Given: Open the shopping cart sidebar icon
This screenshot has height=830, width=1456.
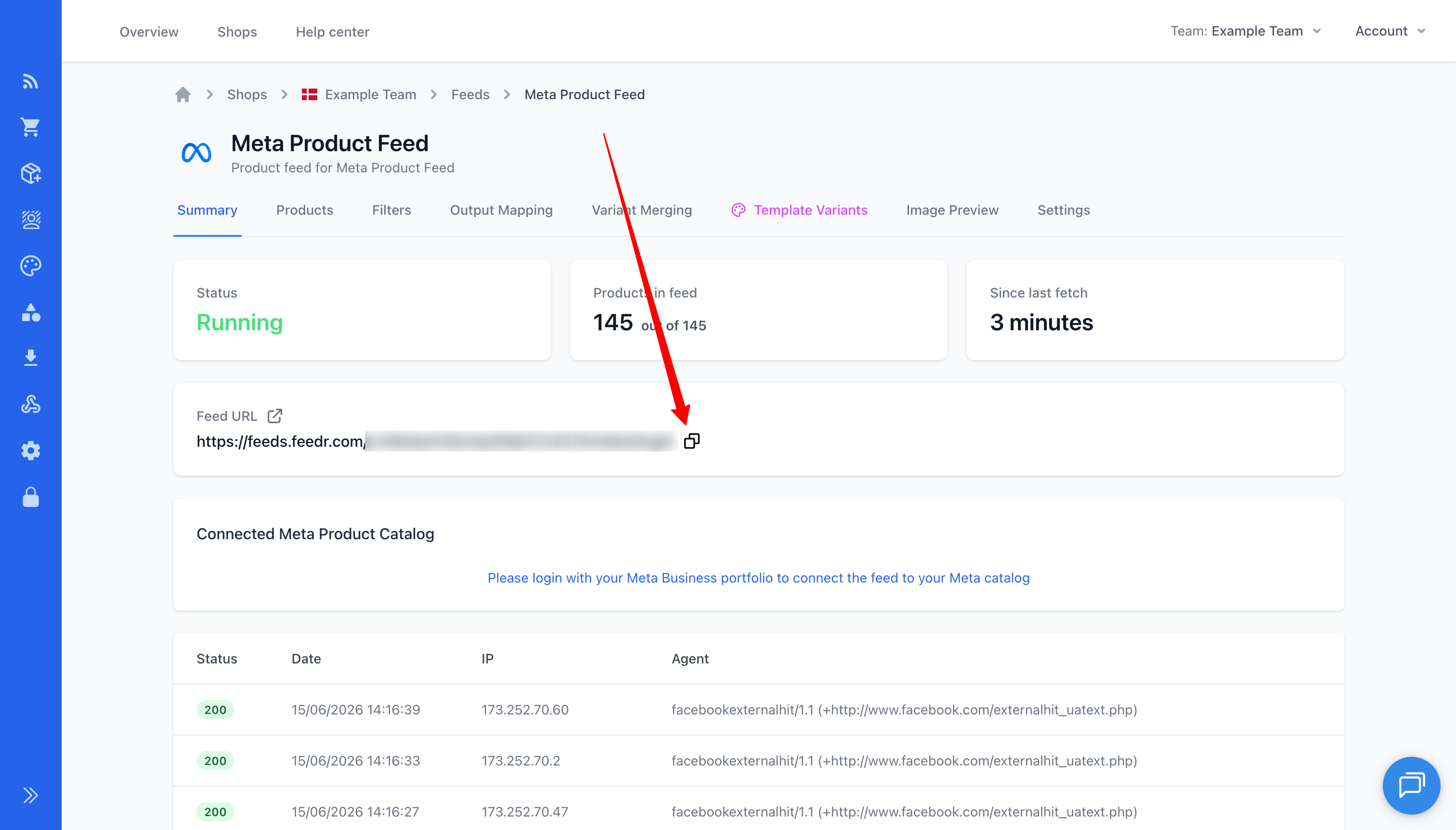Looking at the screenshot, I should (30, 127).
